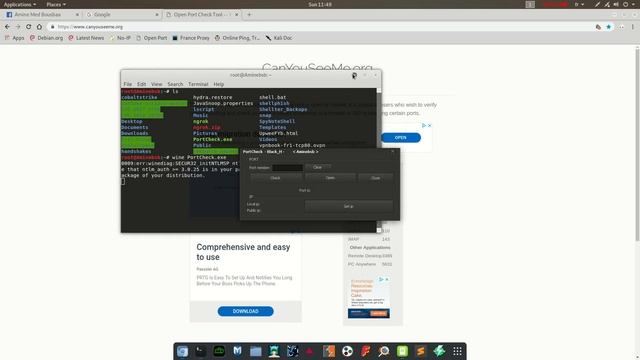
Task: Open the No-IP bookmark
Action: (x=120, y=38)
